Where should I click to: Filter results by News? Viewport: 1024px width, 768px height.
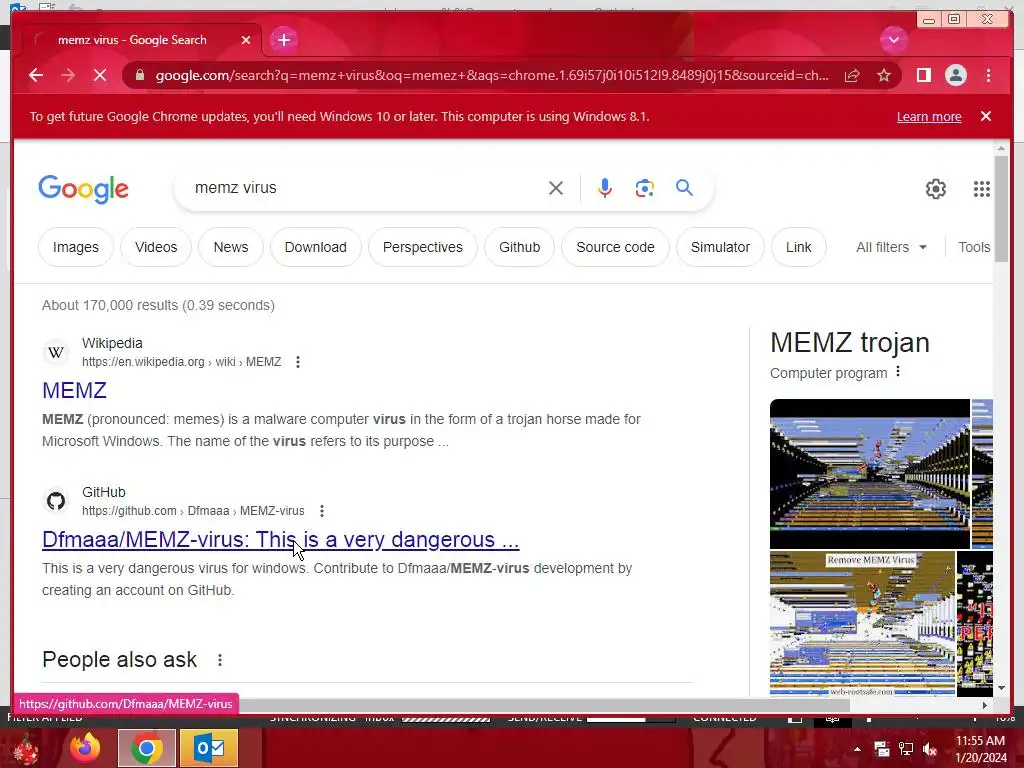point(231,247)
